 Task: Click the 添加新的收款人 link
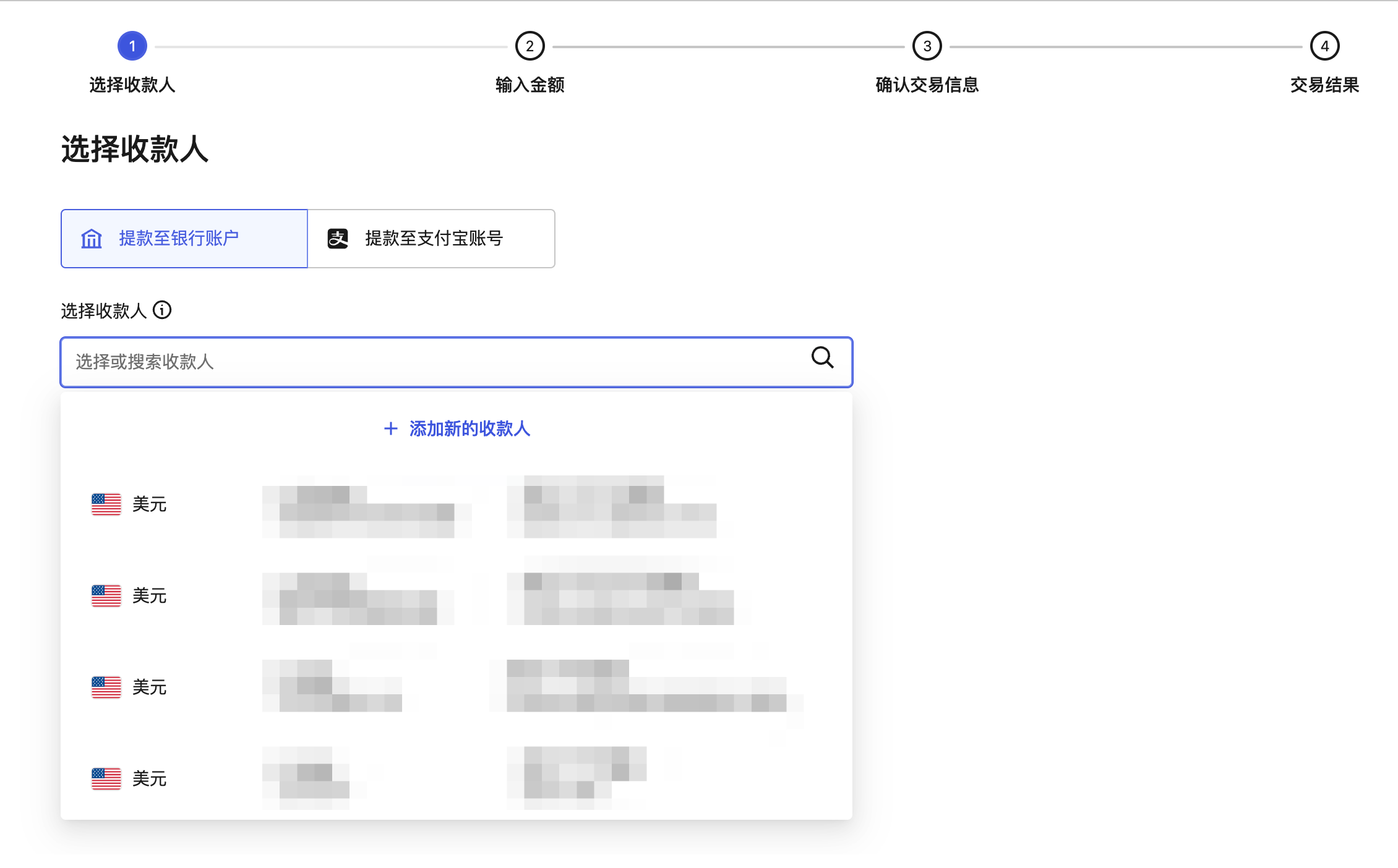tap(469, 428)
